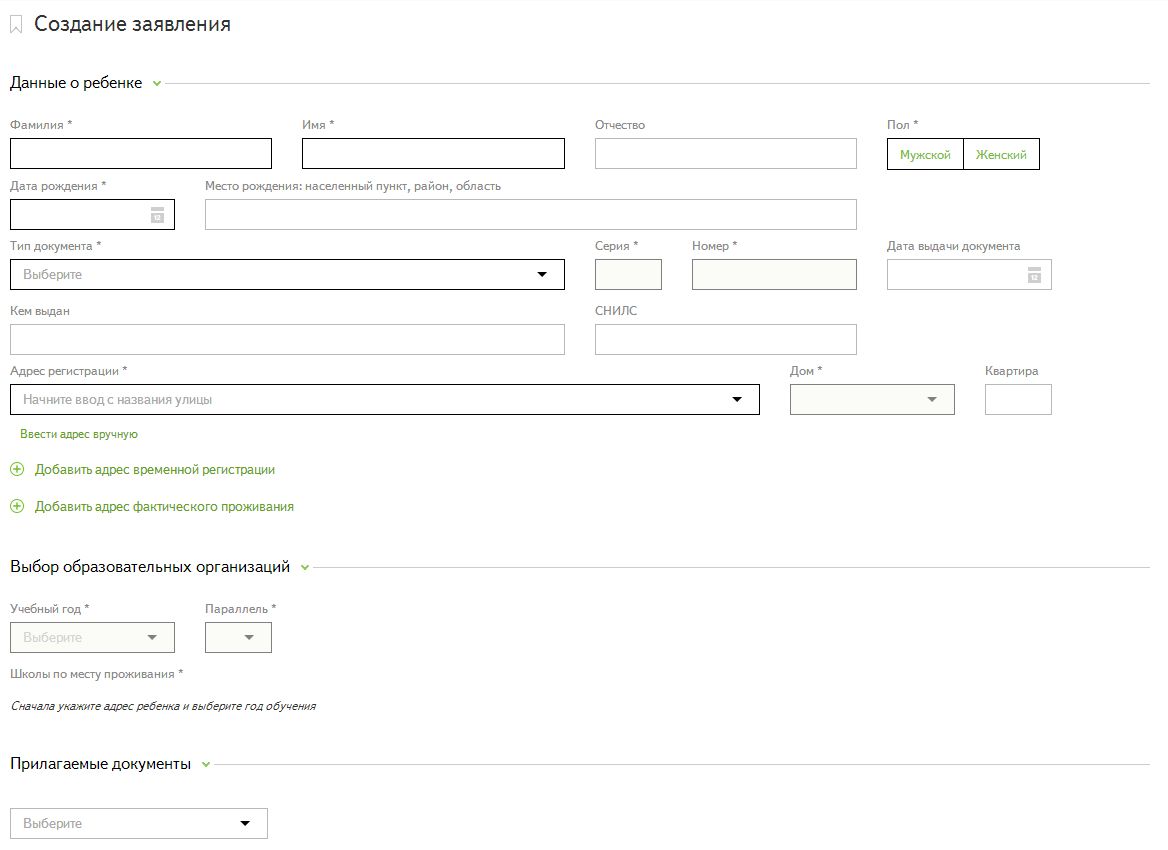Screen dimensions: 1168x850
Task: Collapse Выбор образовательных организаций section
Action: tap(305, 568)
